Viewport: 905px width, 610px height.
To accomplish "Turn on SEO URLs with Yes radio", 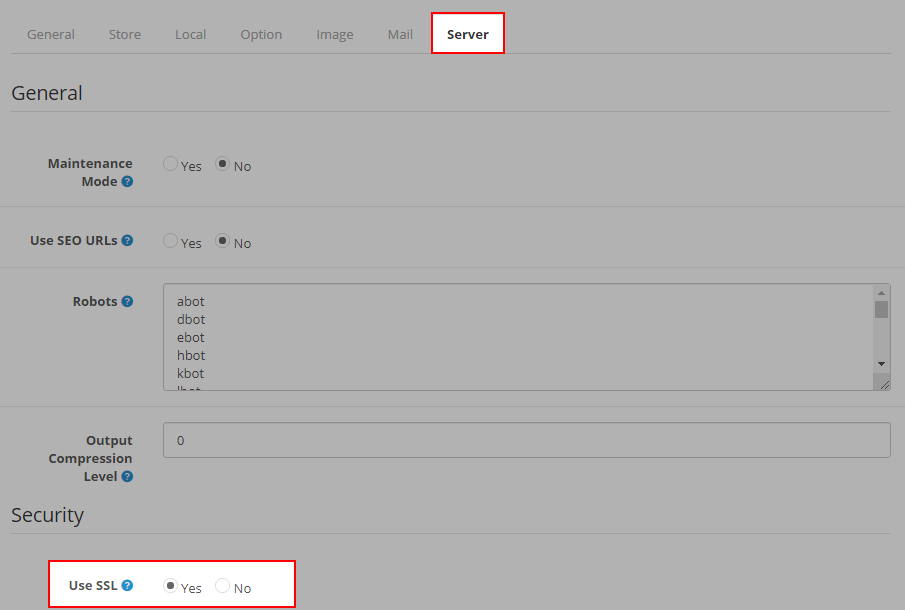I will [x=170, y=241].
